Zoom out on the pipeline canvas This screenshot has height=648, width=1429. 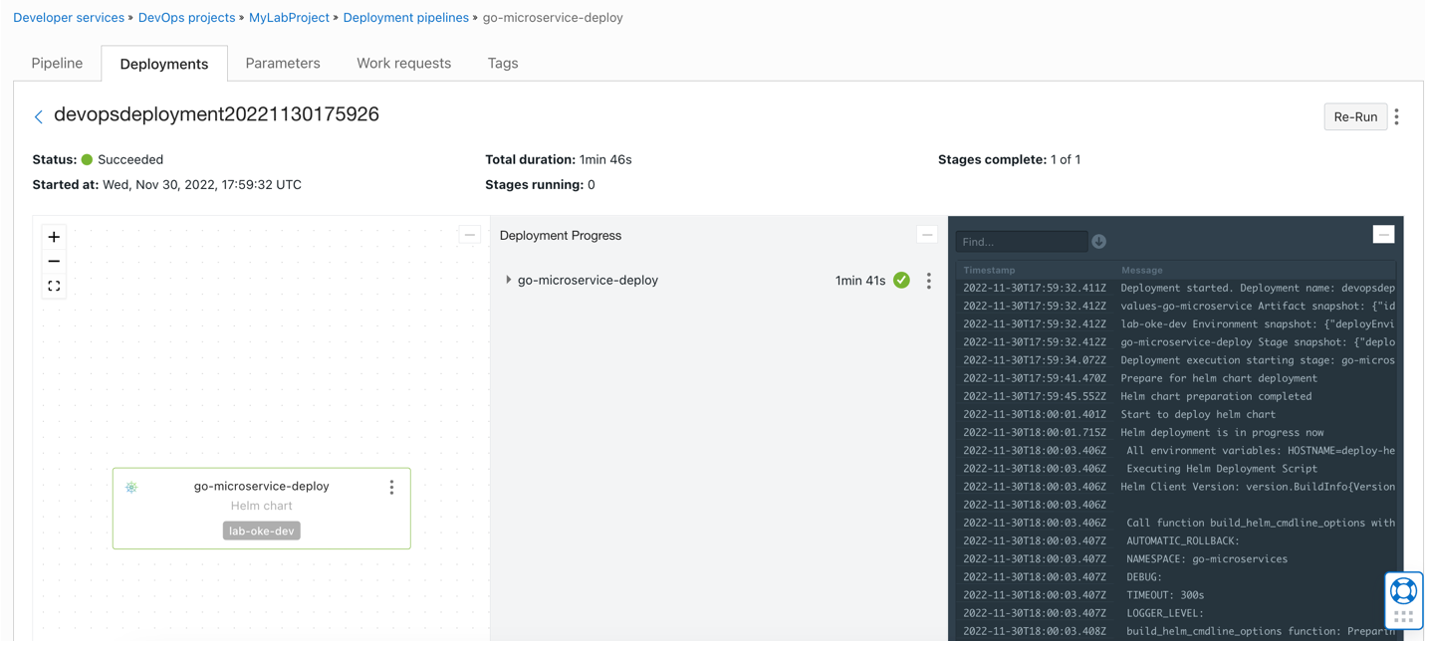pyautogui.click(x=54, y=261)
